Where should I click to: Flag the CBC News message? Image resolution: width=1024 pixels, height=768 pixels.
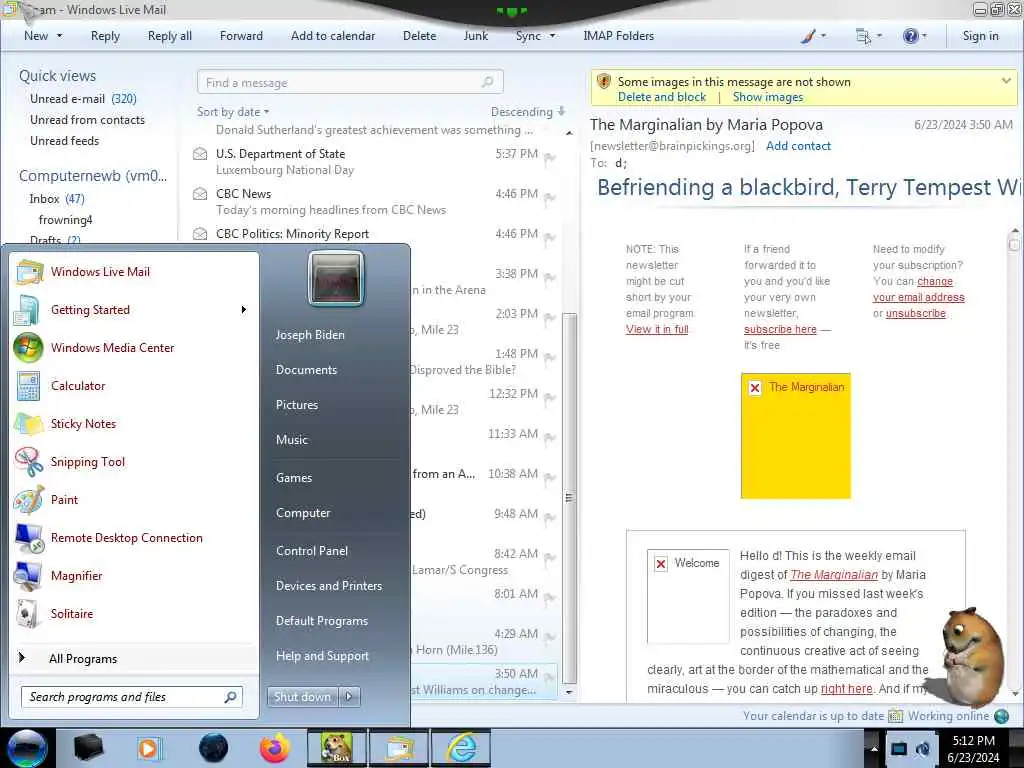click(x=550, y=198)
